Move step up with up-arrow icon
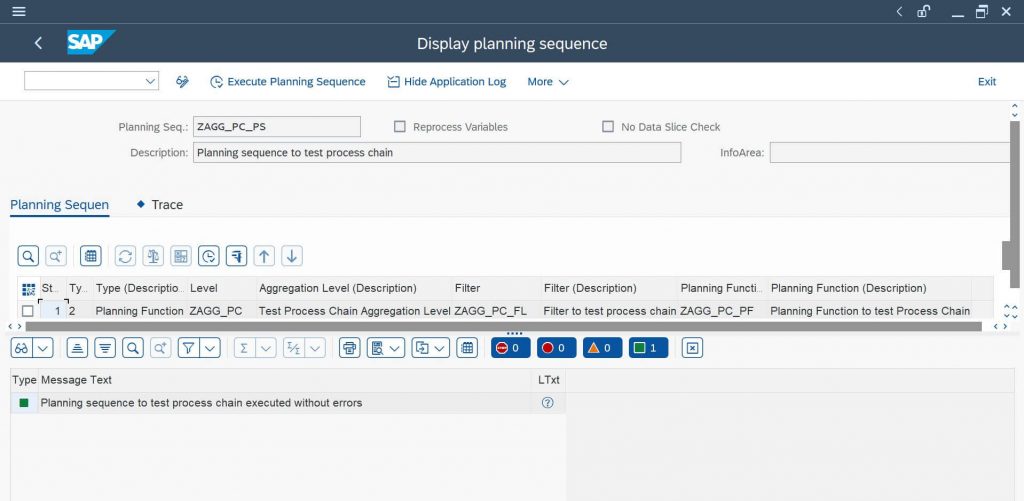Image resolution: width=1024 pixels, height=501 pixels. [x=264, y=256]
